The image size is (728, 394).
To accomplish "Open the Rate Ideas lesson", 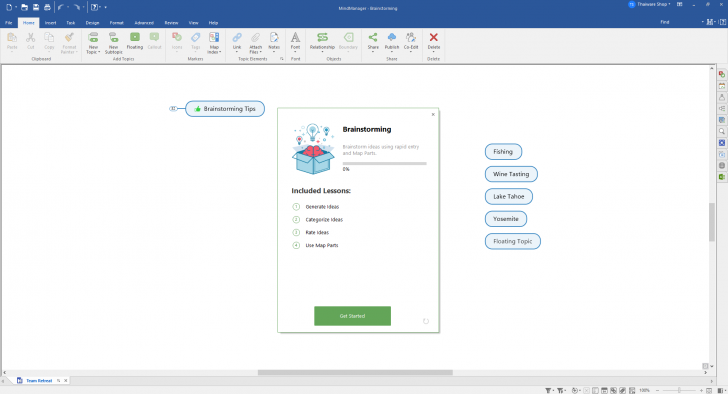I will coord(317,233).
